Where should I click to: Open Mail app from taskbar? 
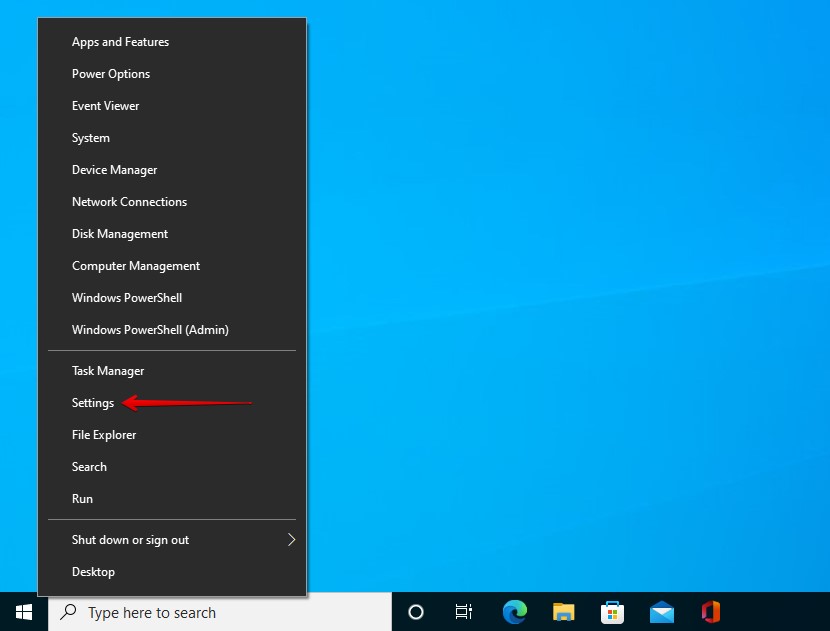[662, 612]
